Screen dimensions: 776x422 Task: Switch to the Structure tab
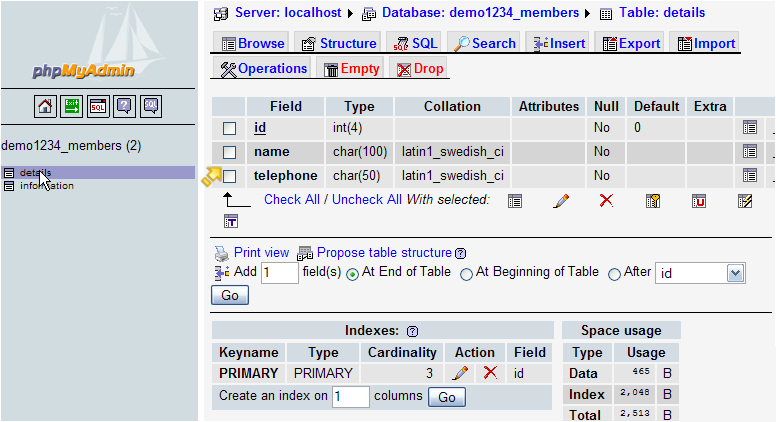pos(339,44)
